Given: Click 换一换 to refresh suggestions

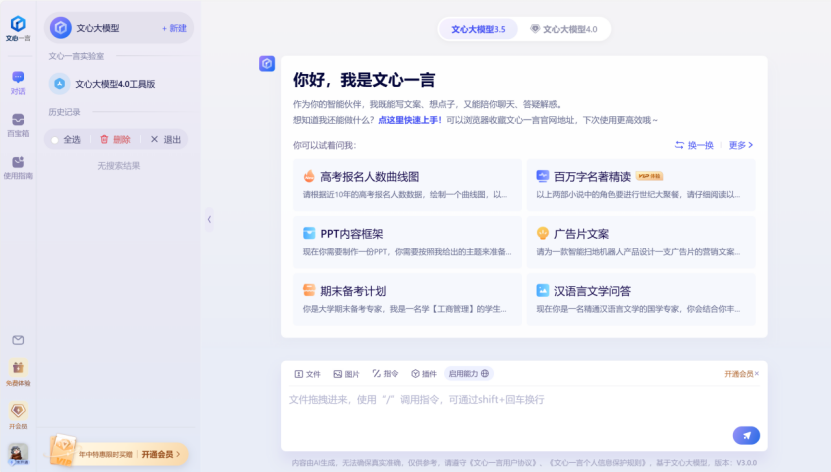Looking at the screenshot, I should point(694,145).
